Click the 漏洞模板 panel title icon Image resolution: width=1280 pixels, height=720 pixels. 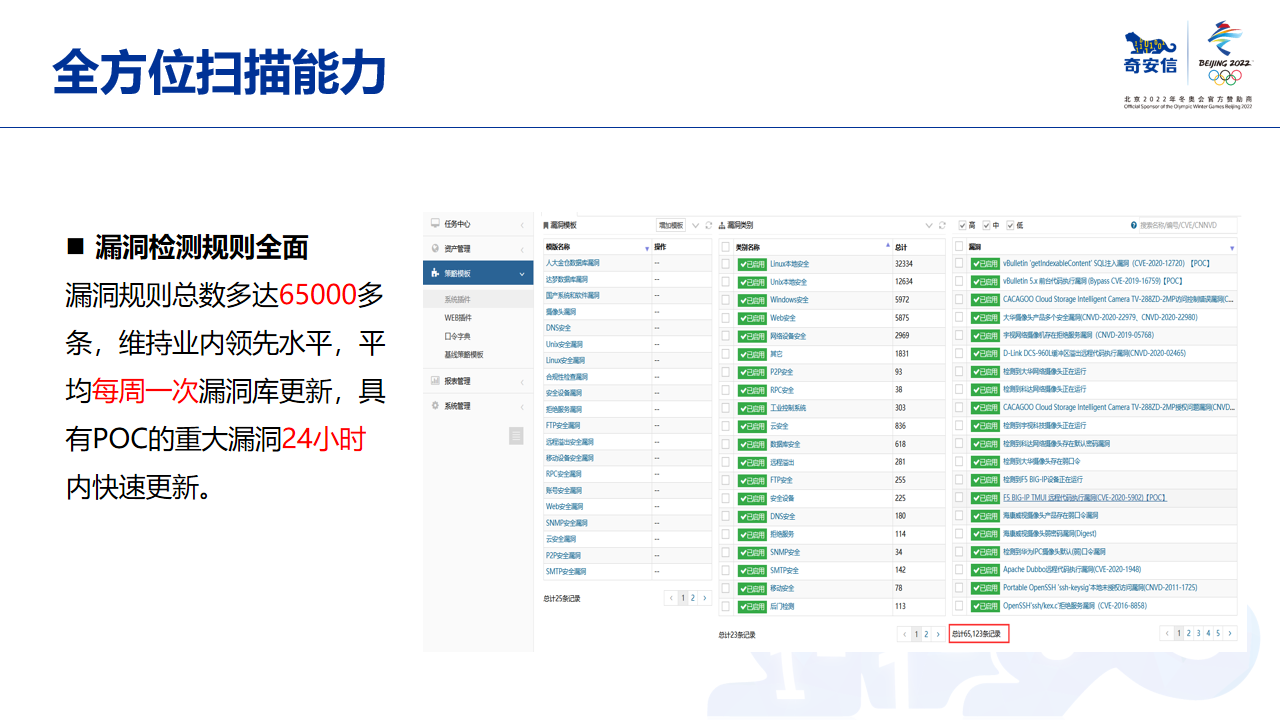click(x=546, y=226)
